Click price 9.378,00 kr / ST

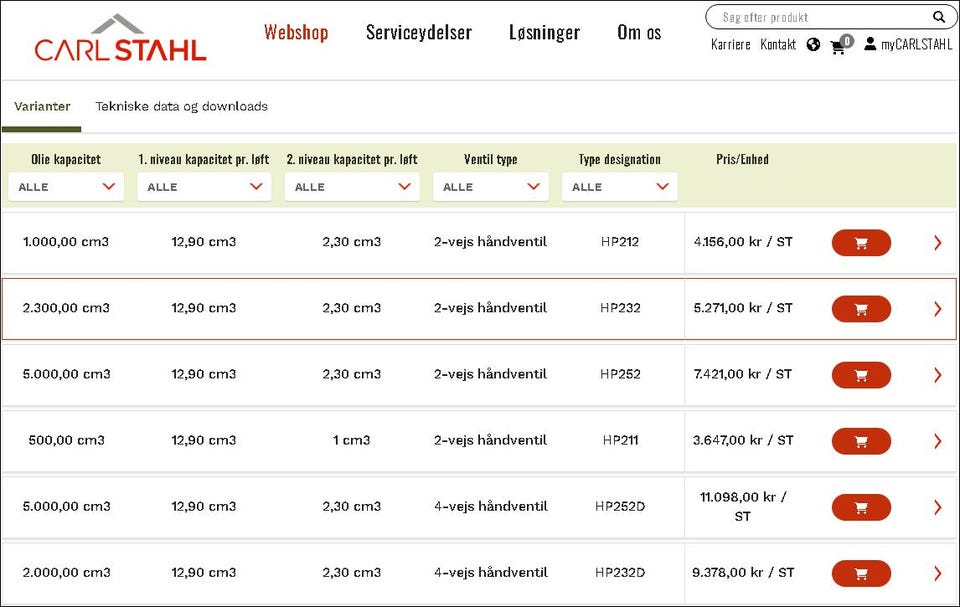tap(743, 573)
